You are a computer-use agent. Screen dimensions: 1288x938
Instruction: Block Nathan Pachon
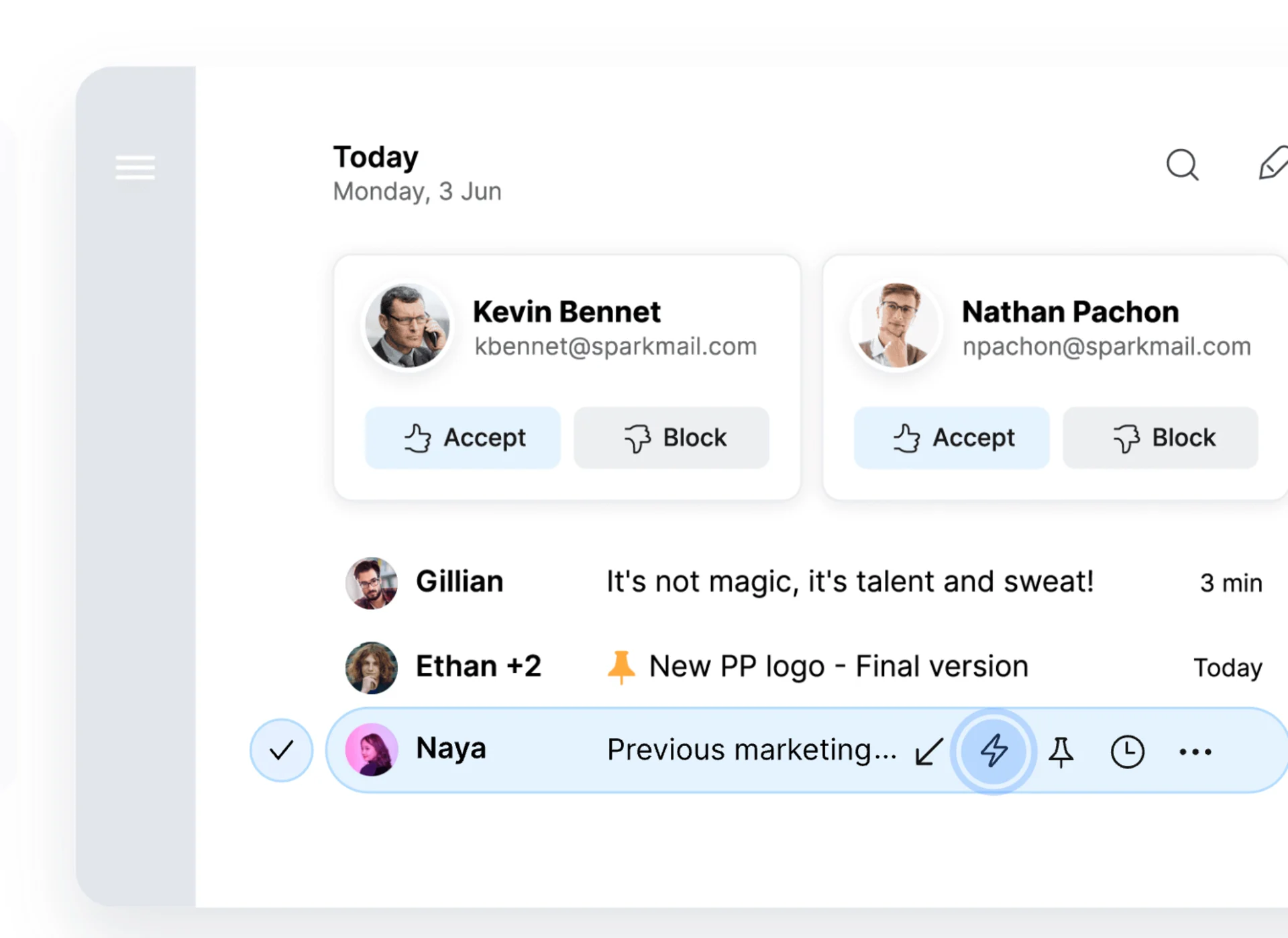coord(1161,437)
